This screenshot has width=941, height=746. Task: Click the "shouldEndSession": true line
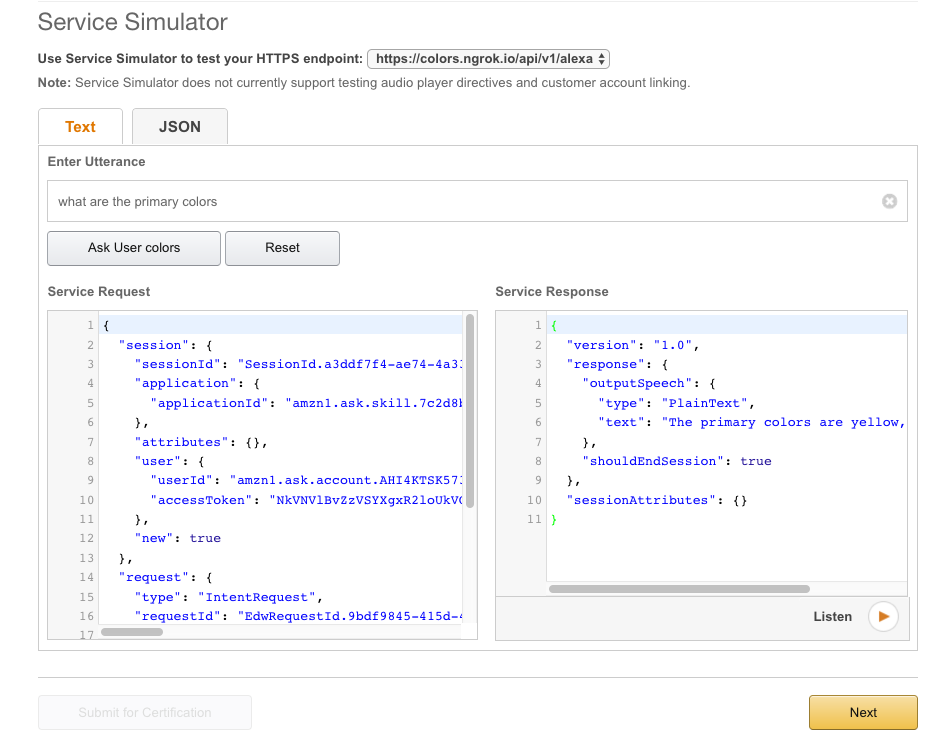pos(677,462)
